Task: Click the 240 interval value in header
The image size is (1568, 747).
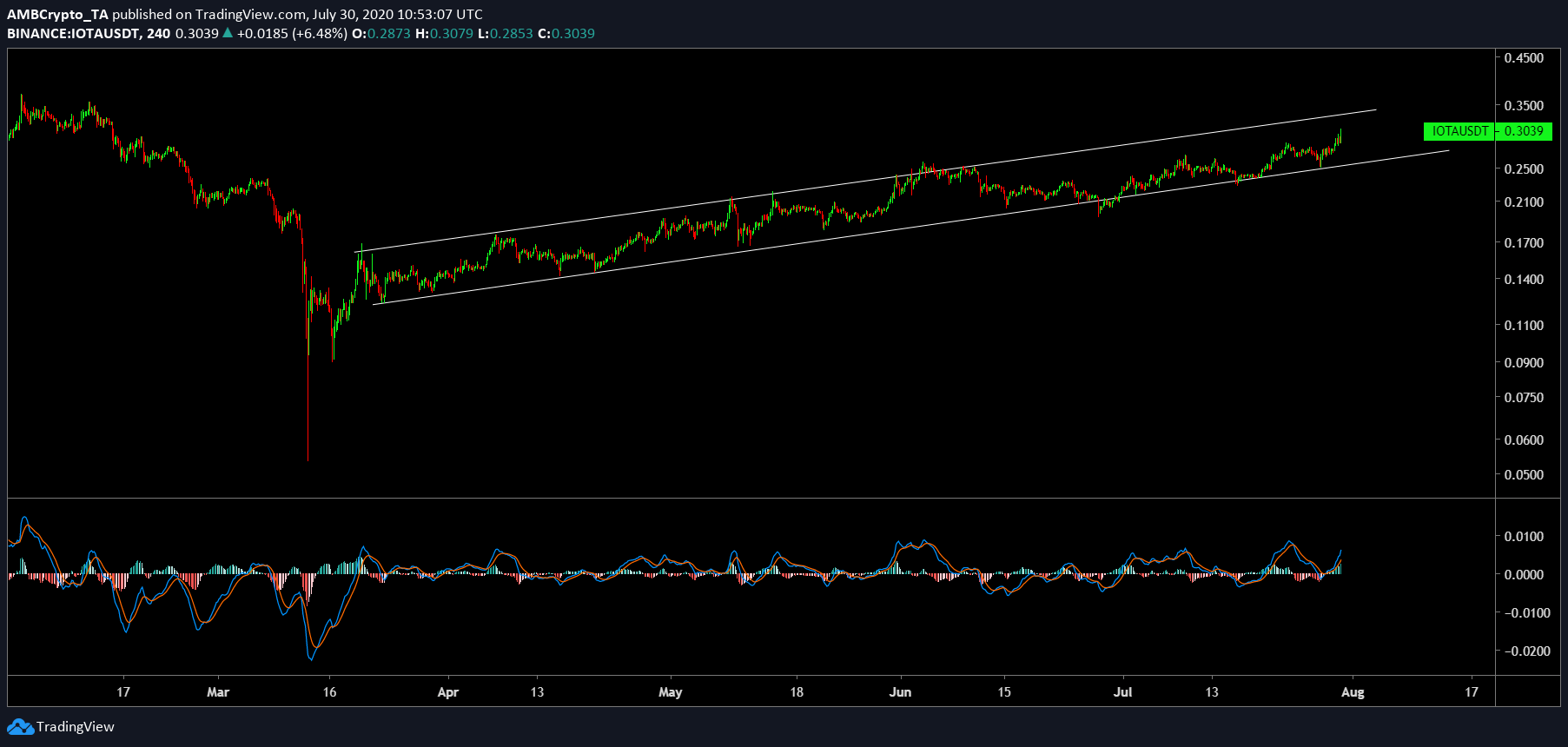Action: point(159,33)
